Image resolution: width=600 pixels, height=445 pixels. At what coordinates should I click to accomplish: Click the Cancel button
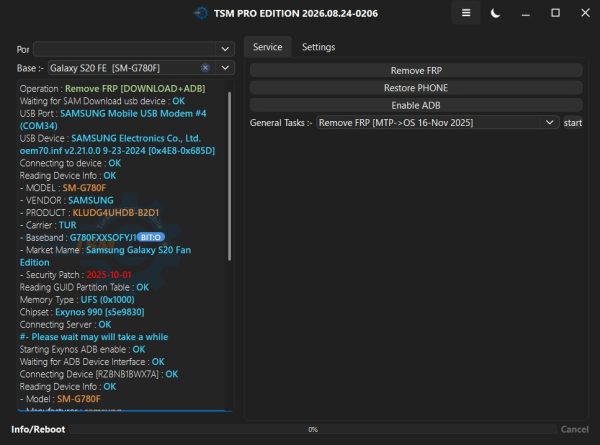[574, 429]
